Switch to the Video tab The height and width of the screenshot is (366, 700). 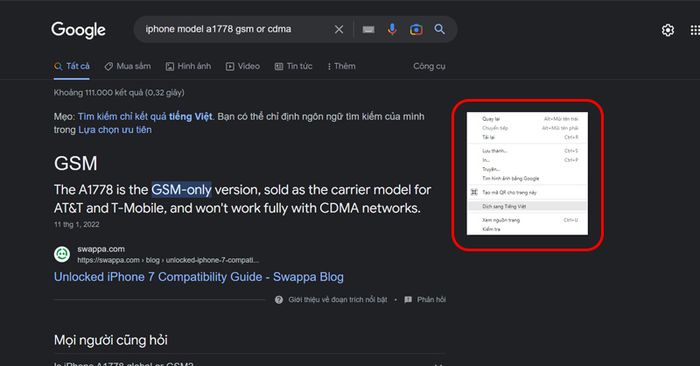pos(243,67)
